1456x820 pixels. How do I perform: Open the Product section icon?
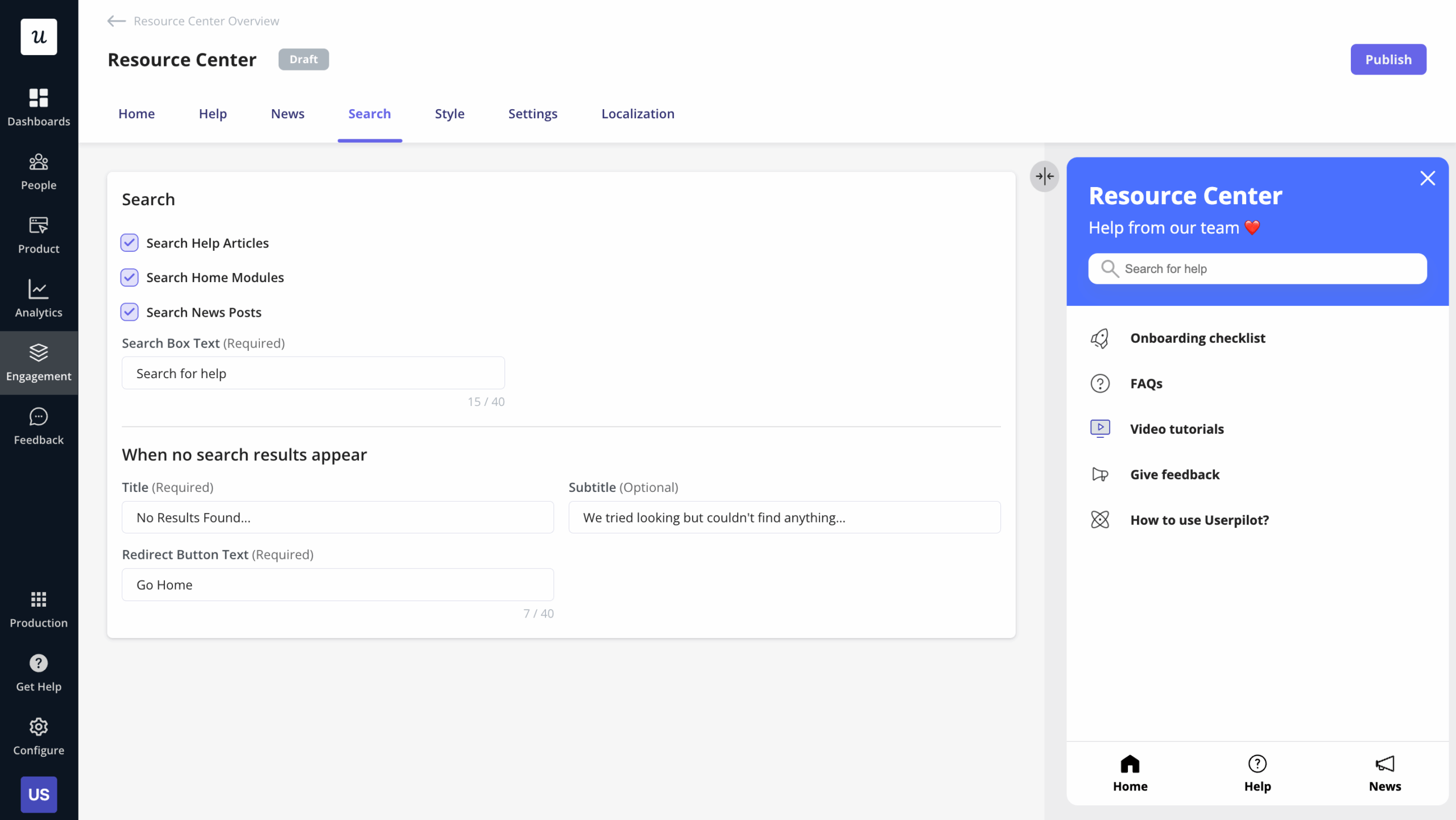(x=38, y=225)
